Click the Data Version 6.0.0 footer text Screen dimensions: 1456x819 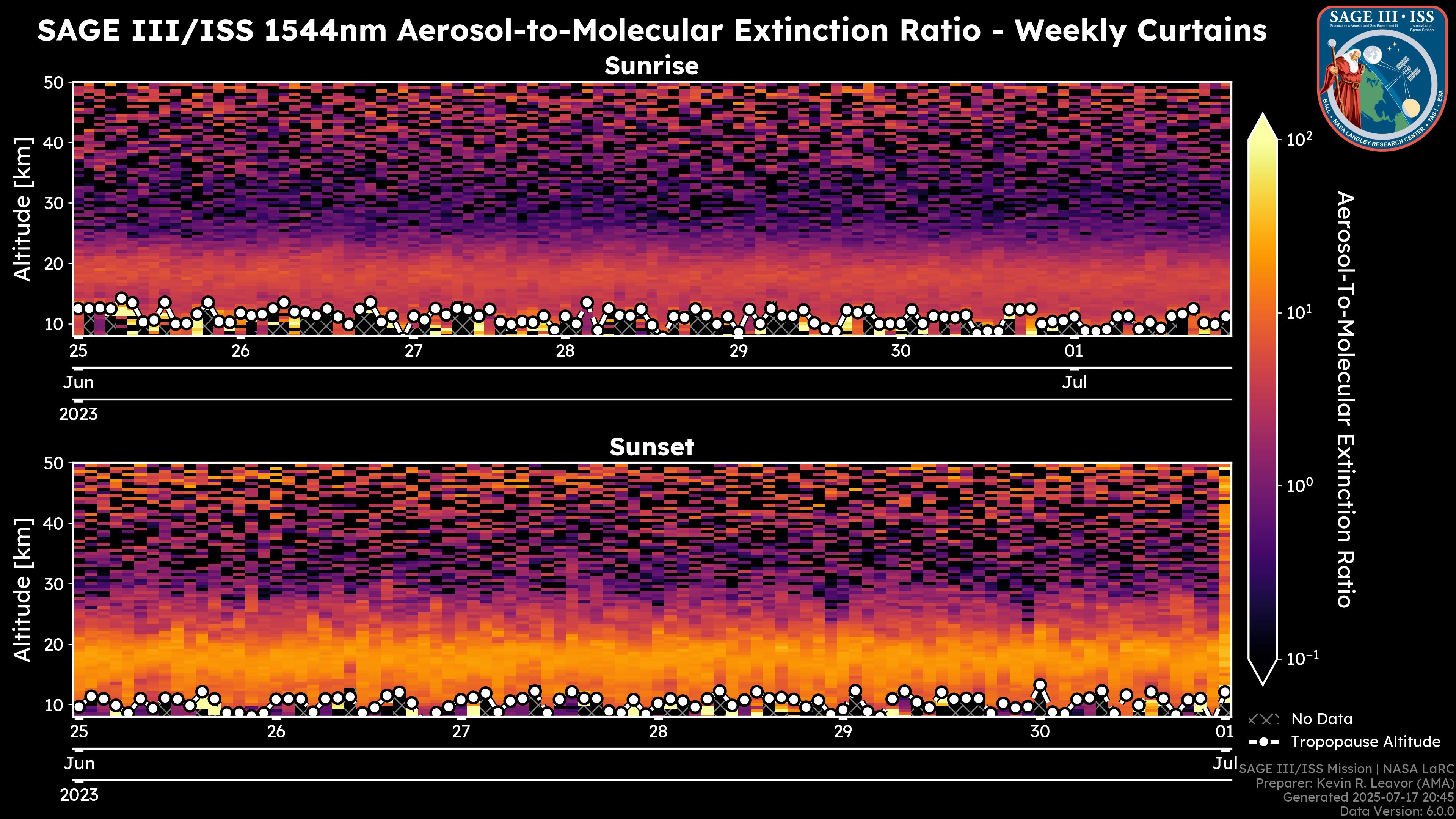pos(1397,812)
